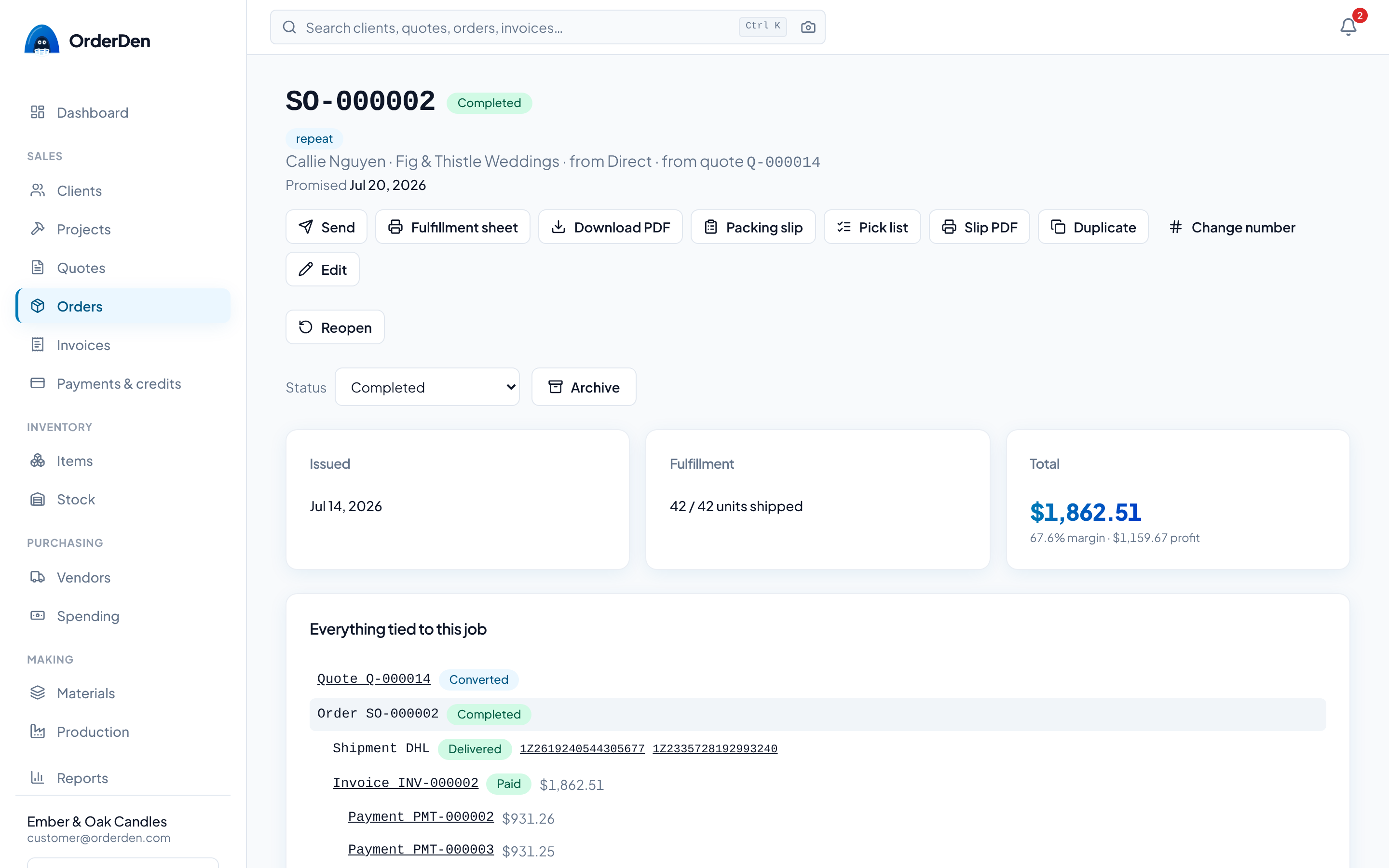Click the Order SO-000002 row
Viewport: 1389px width, 868px height.
pos(817,714)
